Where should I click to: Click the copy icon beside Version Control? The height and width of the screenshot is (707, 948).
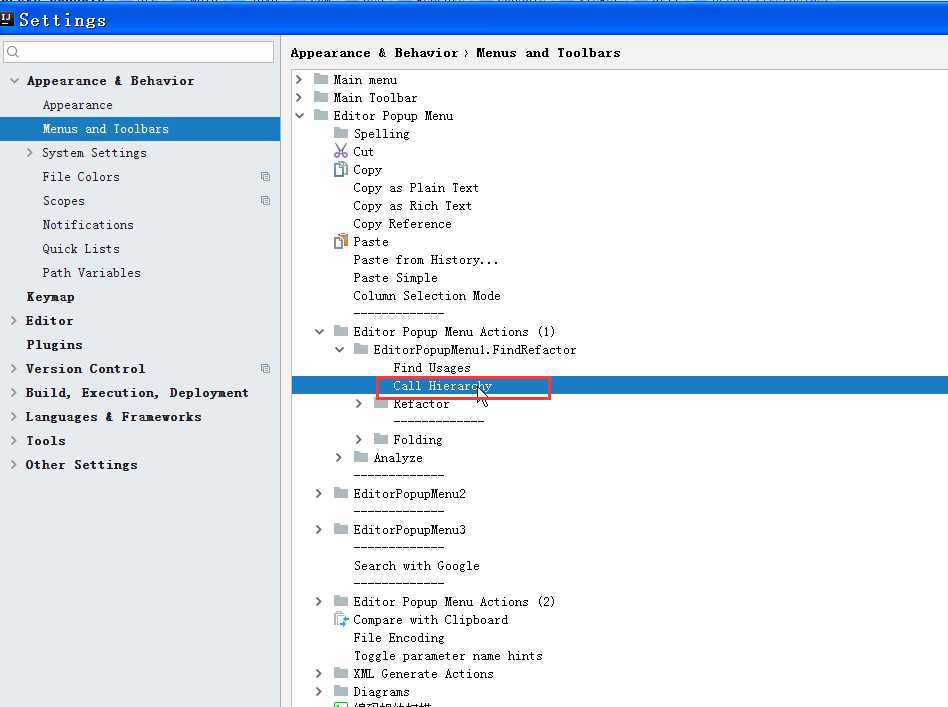(265, 368)
